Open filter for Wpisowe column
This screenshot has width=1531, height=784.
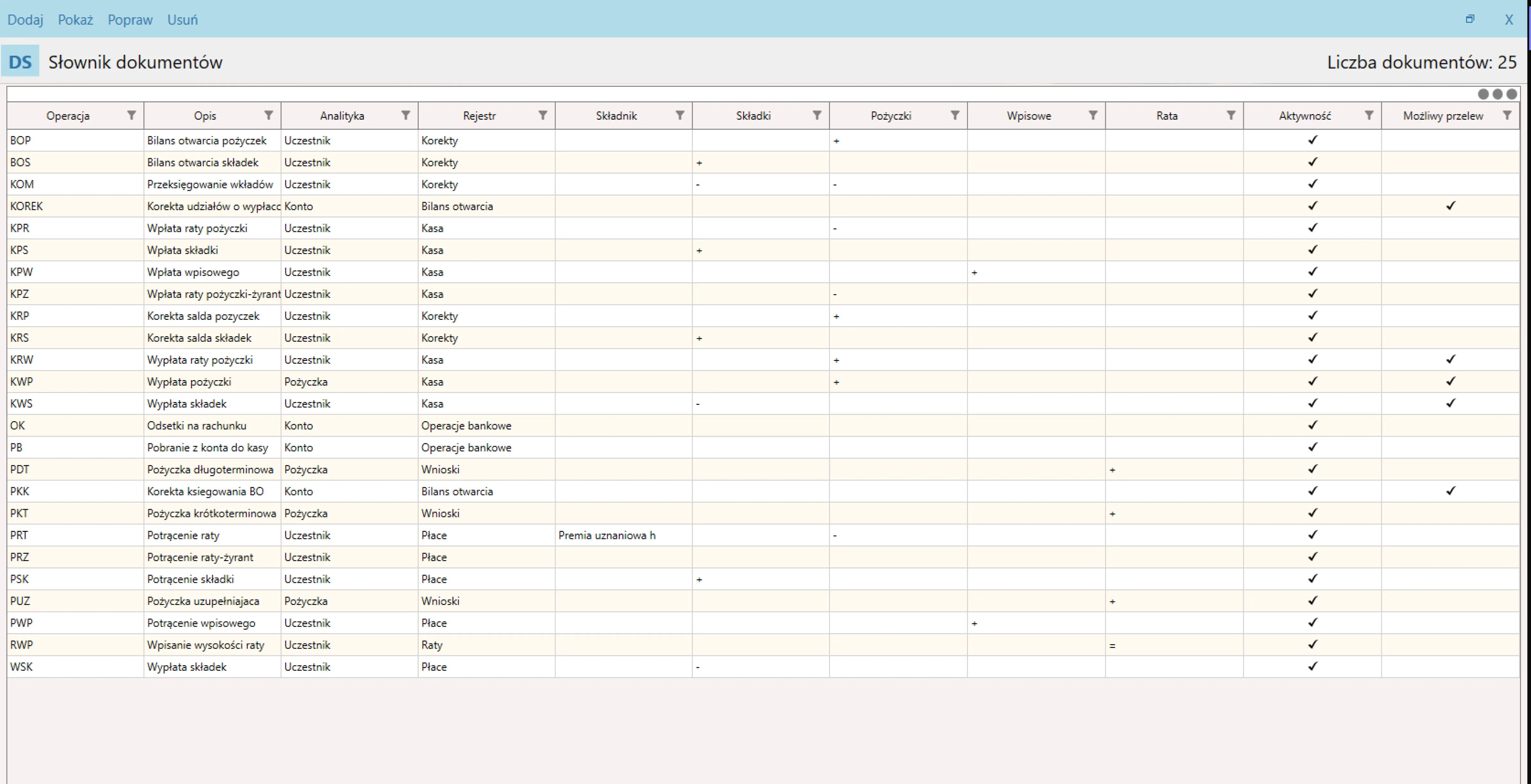pyautogui.click(x=1092, y=115)
